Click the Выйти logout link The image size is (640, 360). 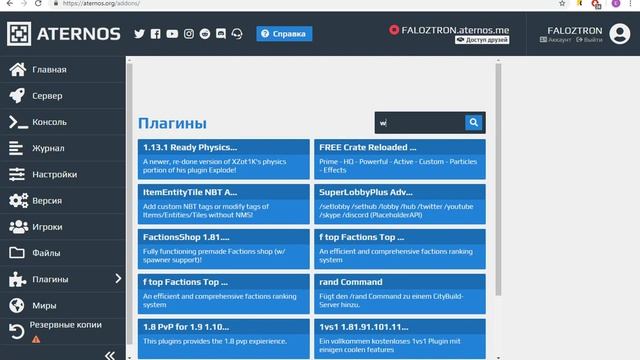pos(589,40)
